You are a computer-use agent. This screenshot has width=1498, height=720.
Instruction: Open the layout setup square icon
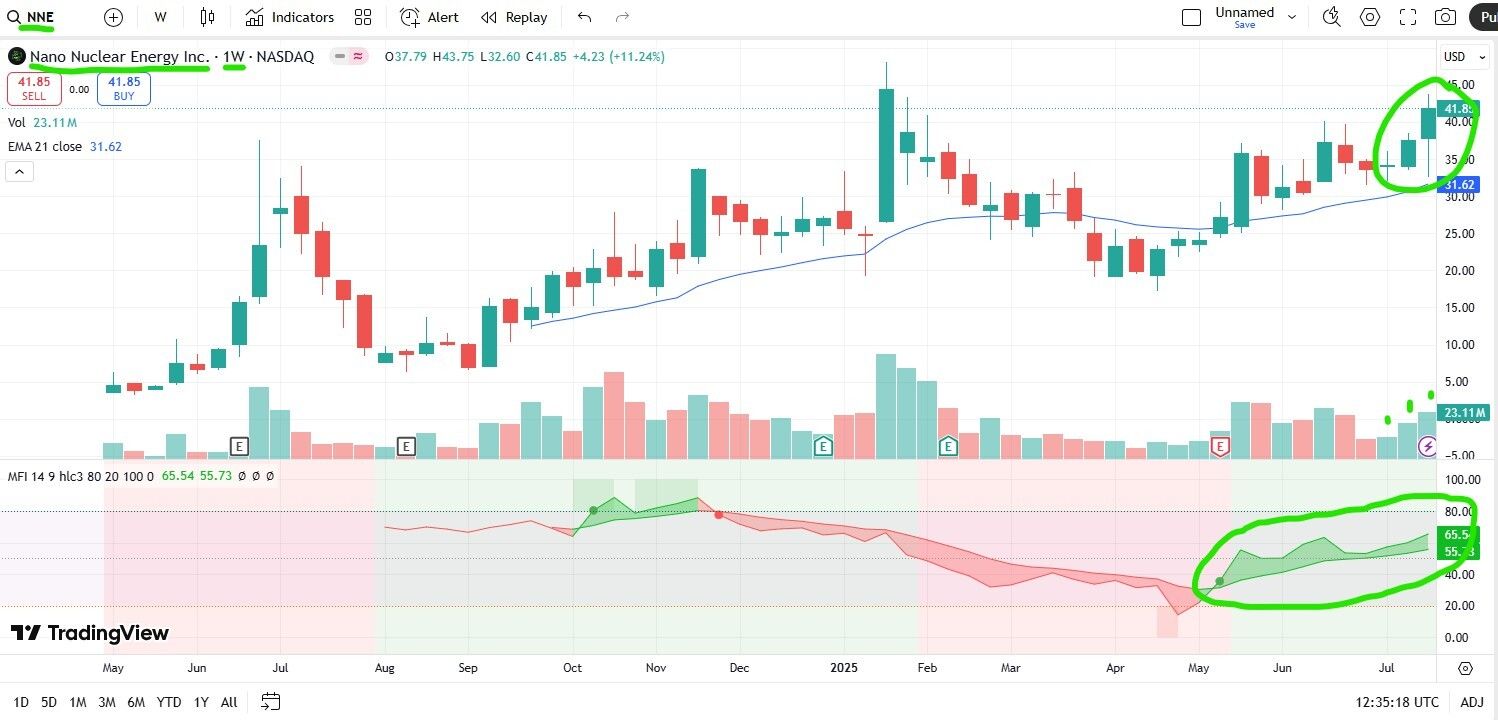(1191, 17)
